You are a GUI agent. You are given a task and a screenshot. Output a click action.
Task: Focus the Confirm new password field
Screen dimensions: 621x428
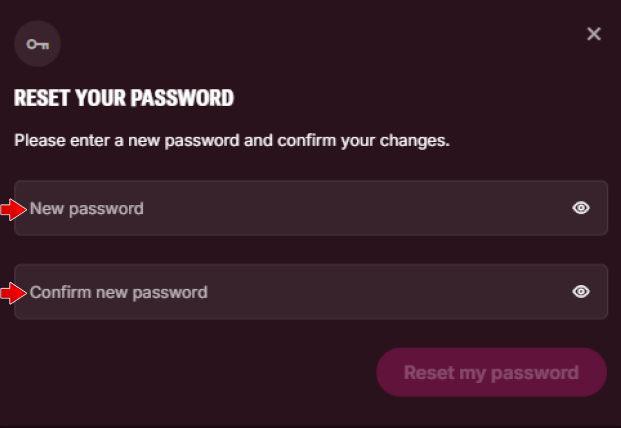point(300,292)
